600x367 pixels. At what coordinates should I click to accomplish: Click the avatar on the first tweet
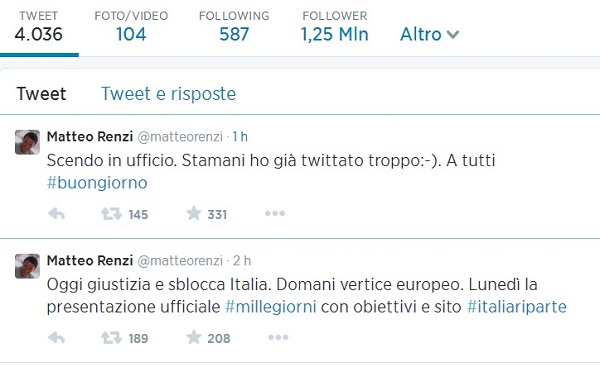coord(27,142)
